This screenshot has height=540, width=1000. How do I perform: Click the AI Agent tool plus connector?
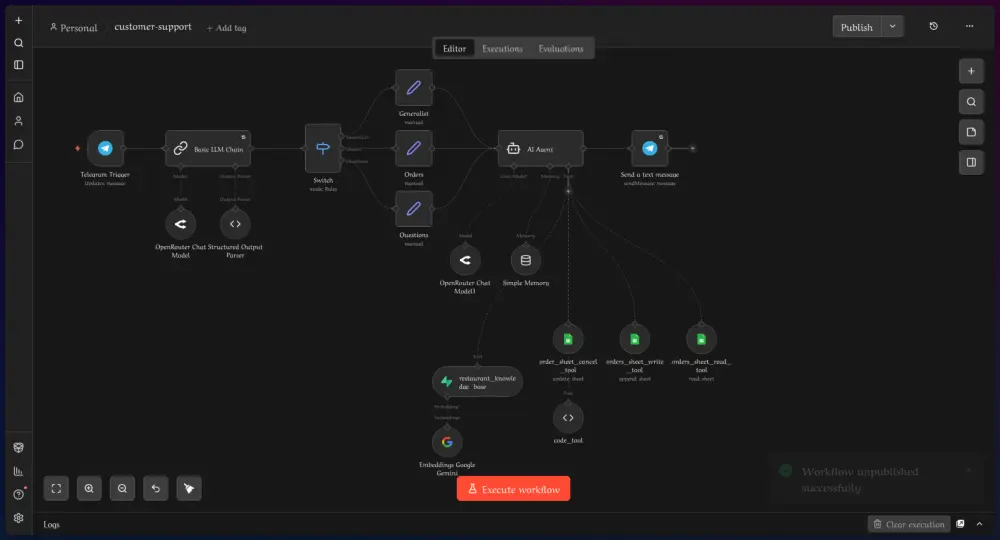tap(568, 191)
